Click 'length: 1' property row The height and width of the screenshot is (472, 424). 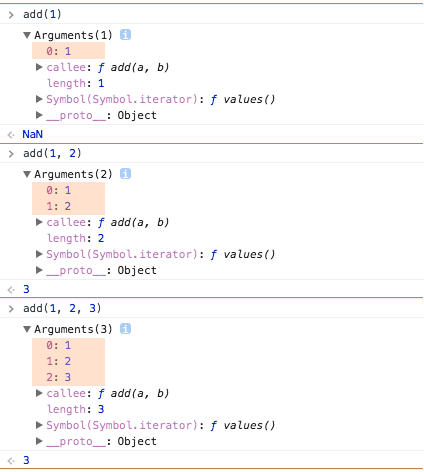(x=76, y=83)
